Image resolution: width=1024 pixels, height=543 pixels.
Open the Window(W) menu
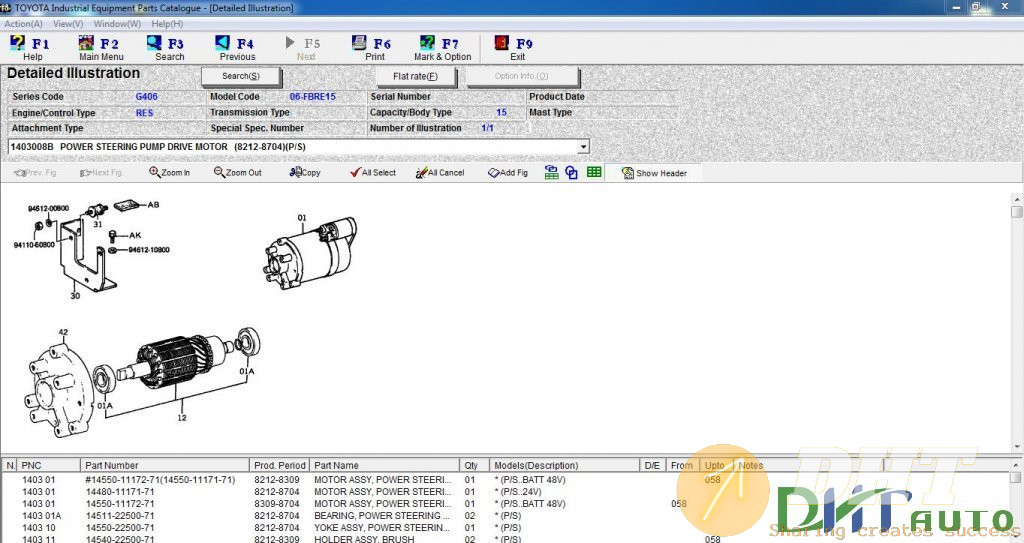click(x=117, y=24)
